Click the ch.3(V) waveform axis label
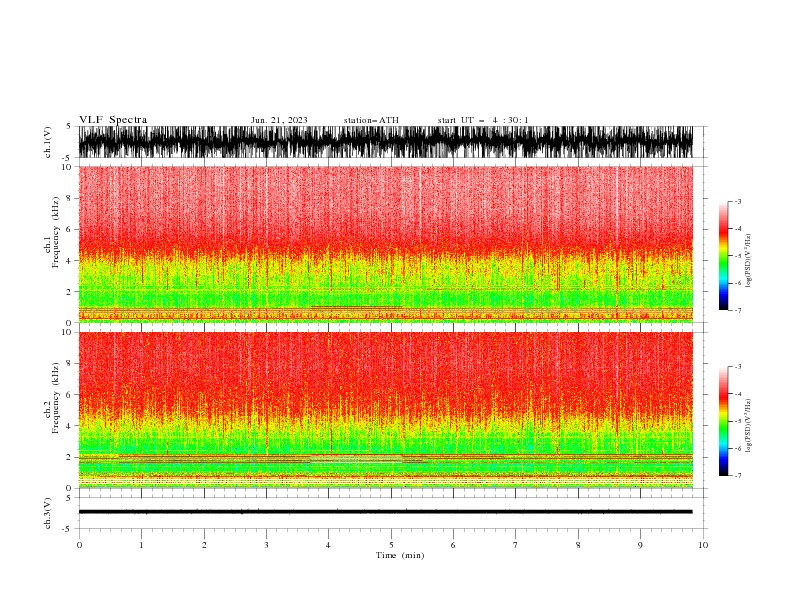Screen dimensions: 792x612 pyautogui.click(x=48, y=513)
